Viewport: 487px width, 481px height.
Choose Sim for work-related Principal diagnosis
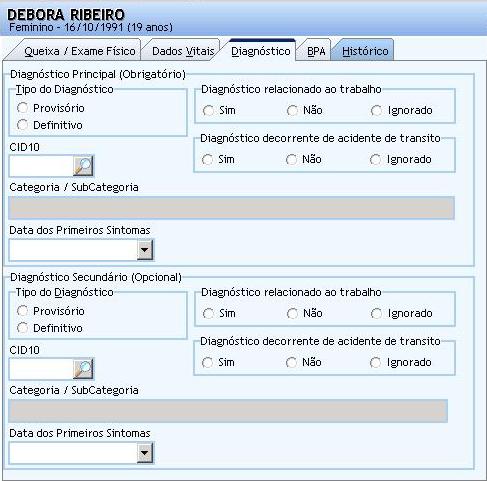click(x=208, y=110)
